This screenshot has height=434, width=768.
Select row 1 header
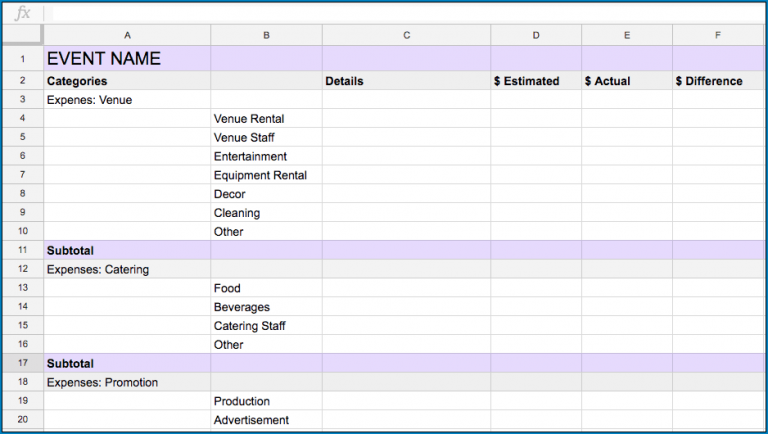coord(22,59)
